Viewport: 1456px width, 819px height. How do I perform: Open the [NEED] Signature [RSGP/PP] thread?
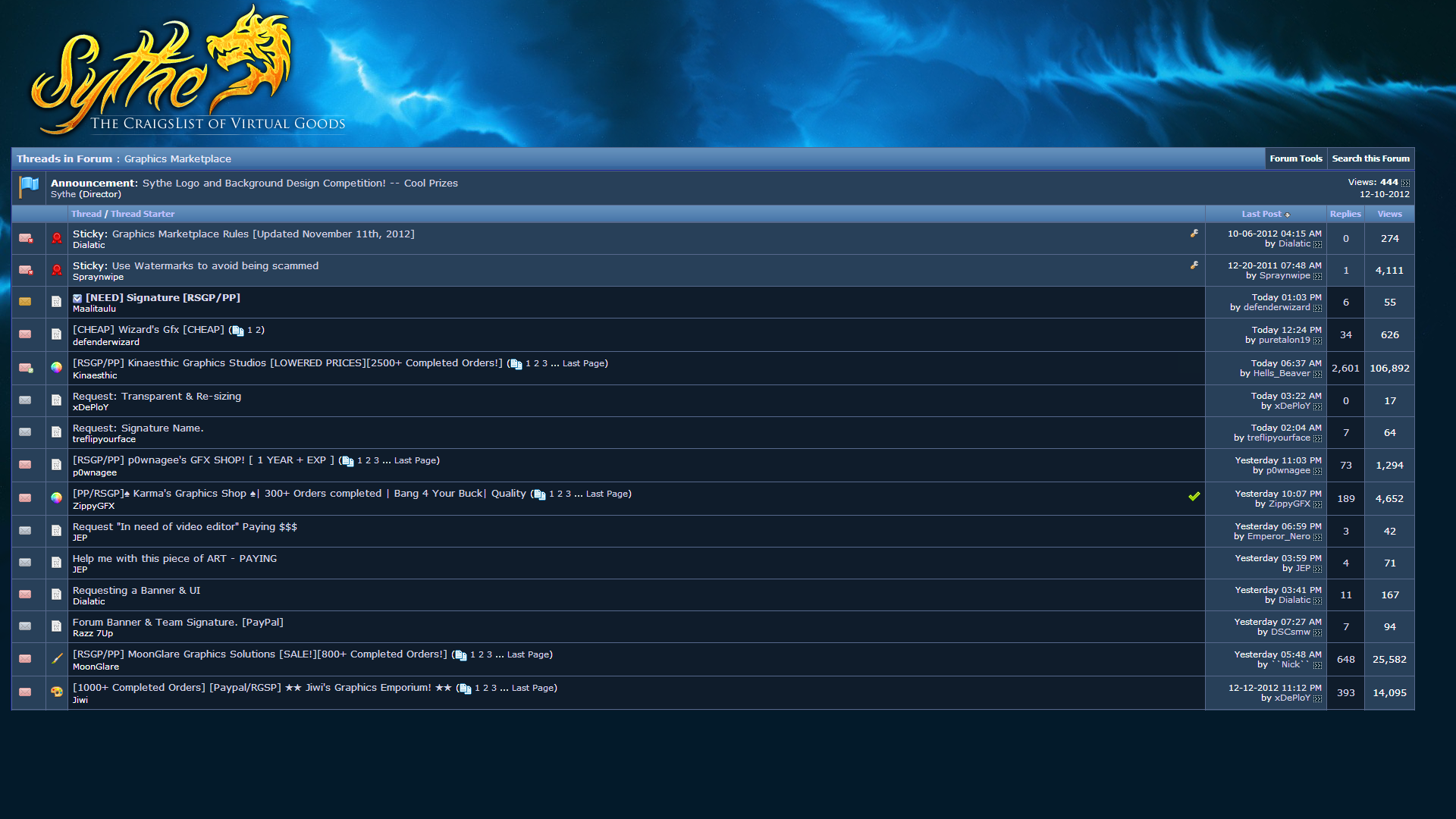pos(163,297)
